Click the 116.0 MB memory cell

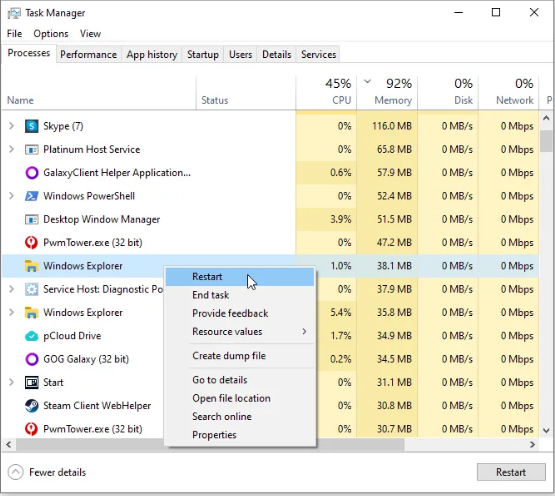tap(387, 126)
